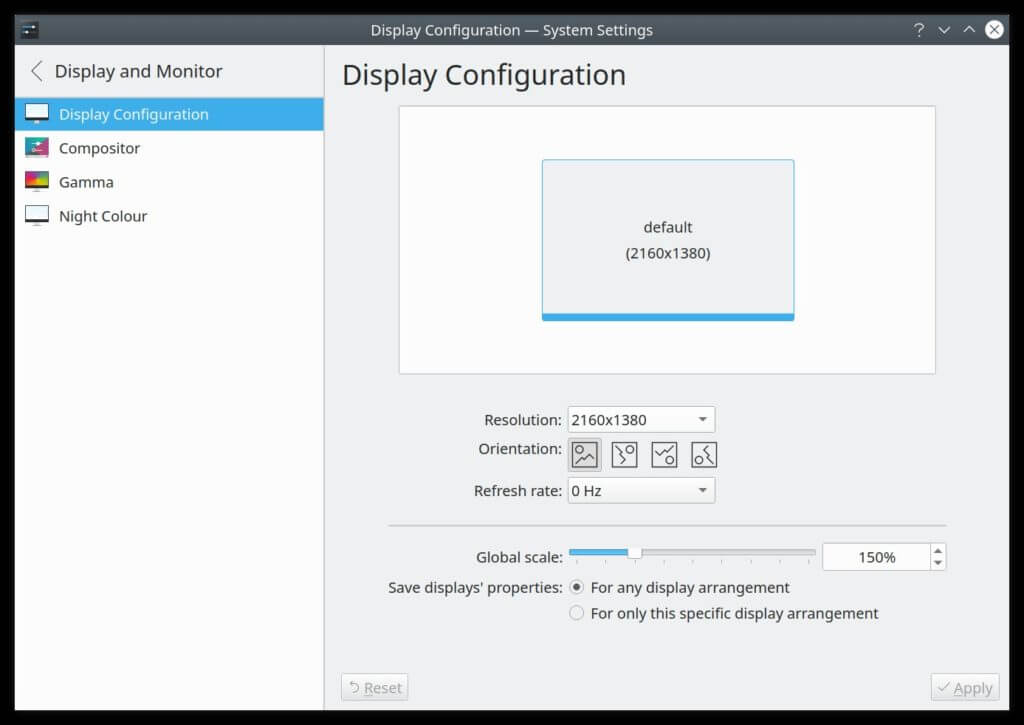Select flipped portrait orientation

704,454
